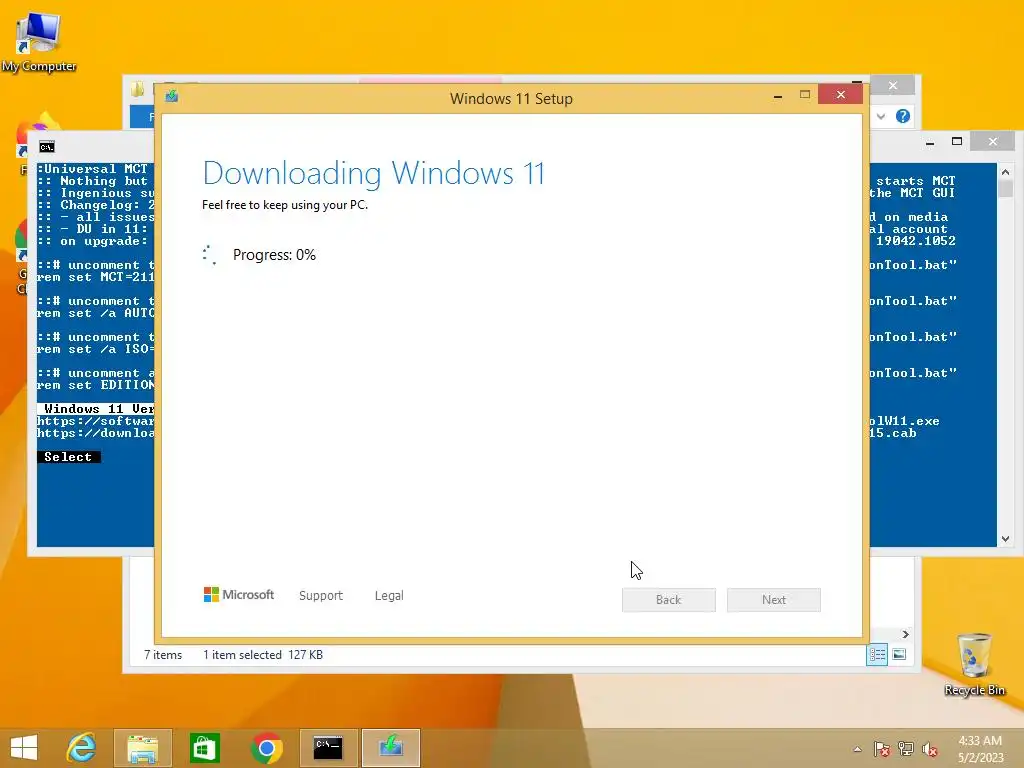Launch Google Chrome from the taskbar

[266, 748]
